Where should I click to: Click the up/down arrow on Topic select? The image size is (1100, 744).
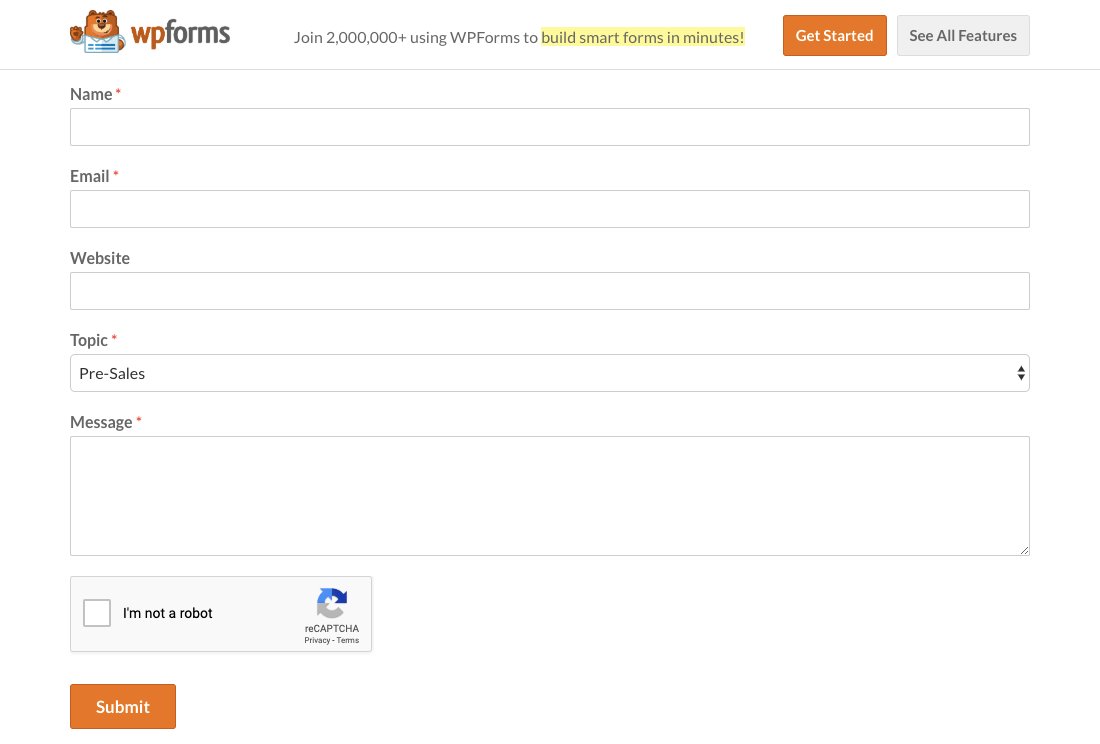tap(1020, 372)
